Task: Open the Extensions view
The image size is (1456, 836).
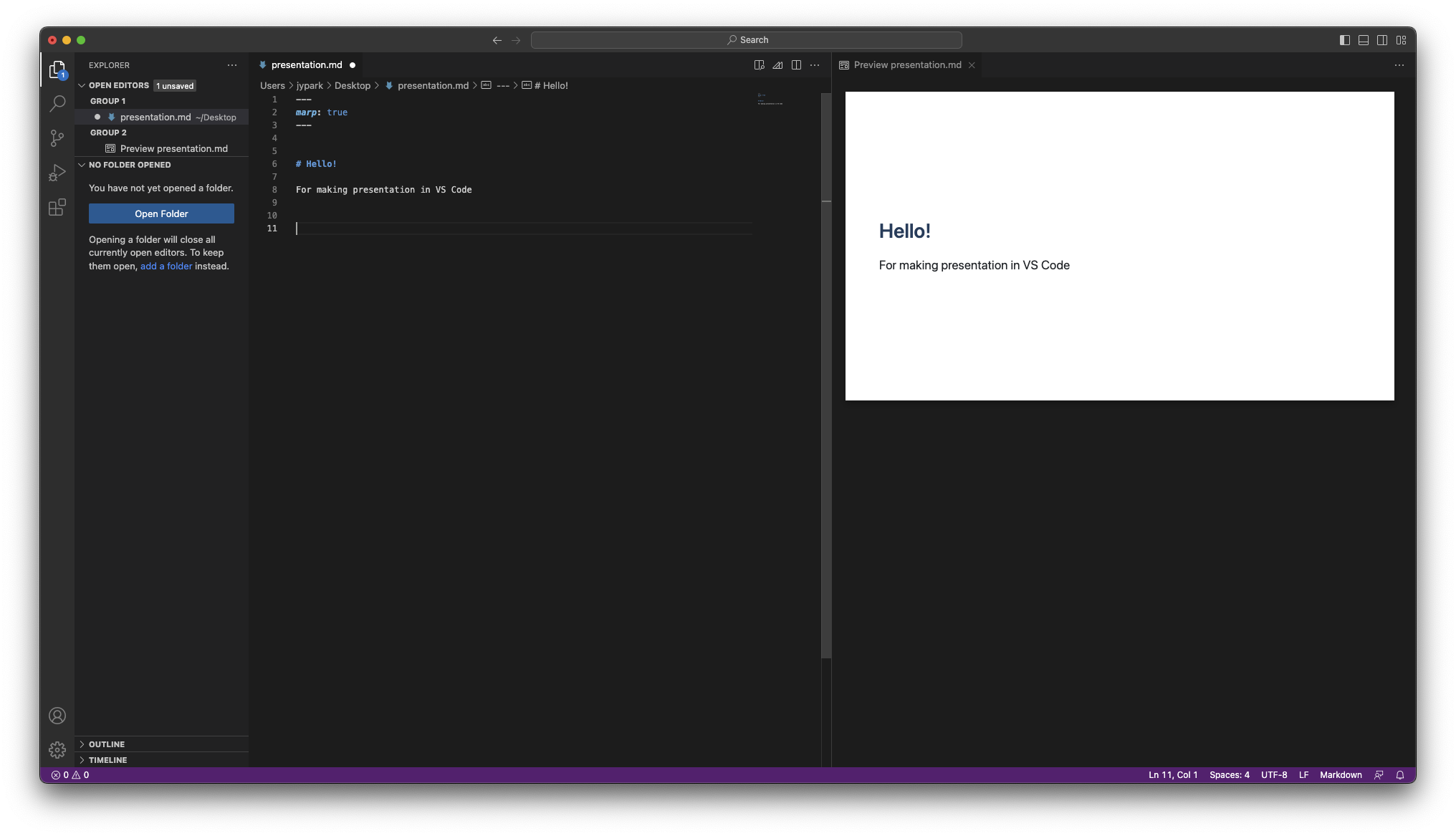Action: click(57, 208)
